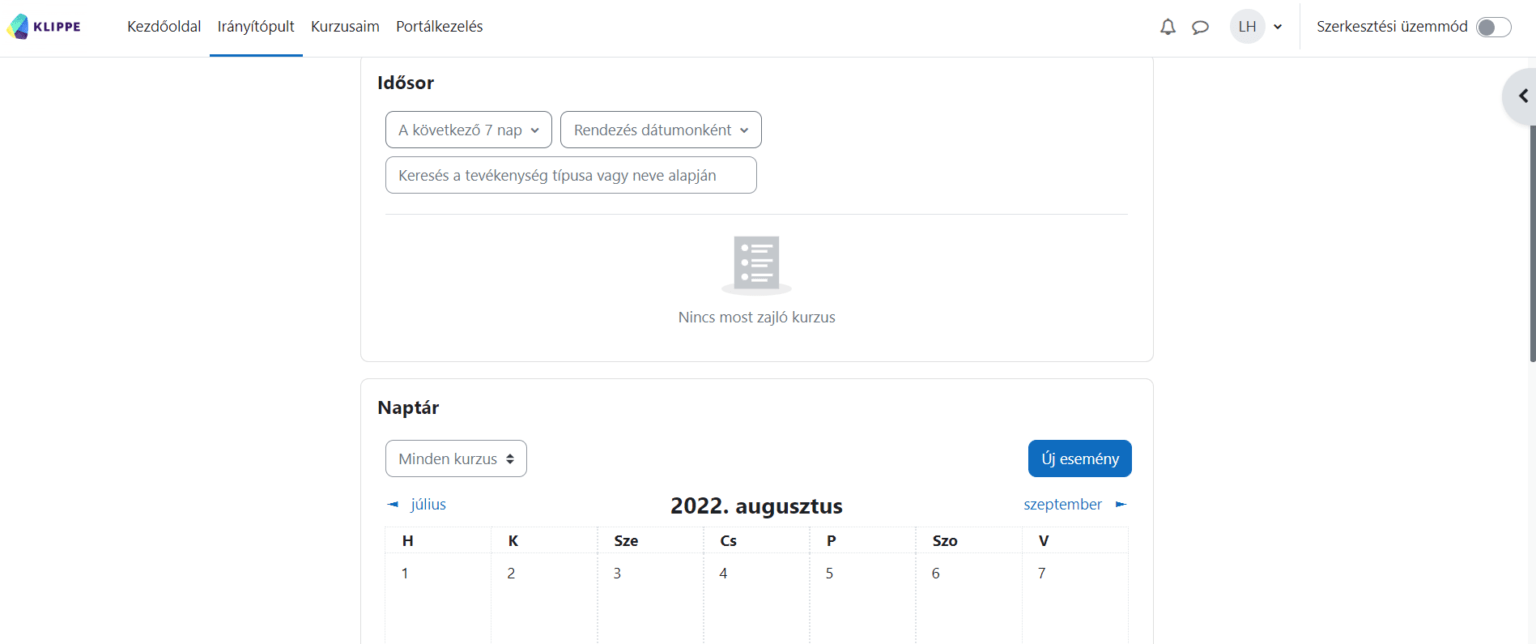This screenshot has width=1536, height=644.
Task: Open the notifications bell
Action: pos(1167,27)
